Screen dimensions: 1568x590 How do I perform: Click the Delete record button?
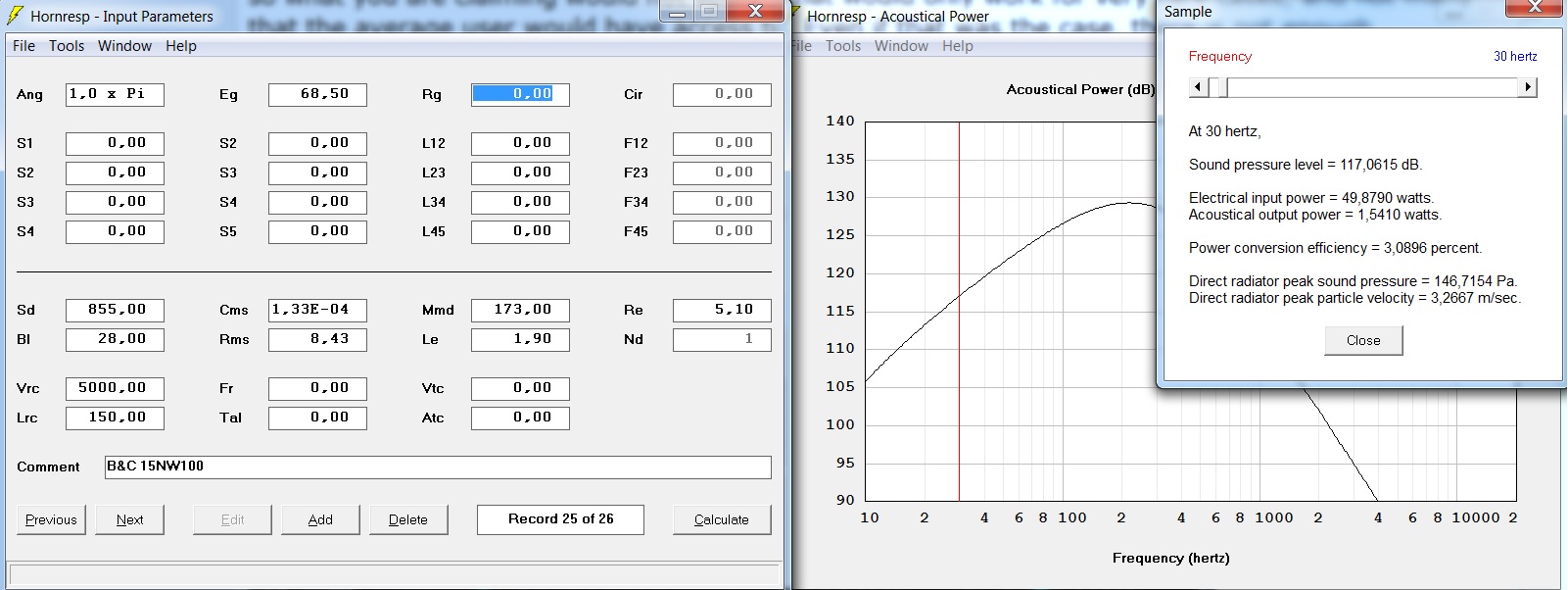tap(408, 519)
